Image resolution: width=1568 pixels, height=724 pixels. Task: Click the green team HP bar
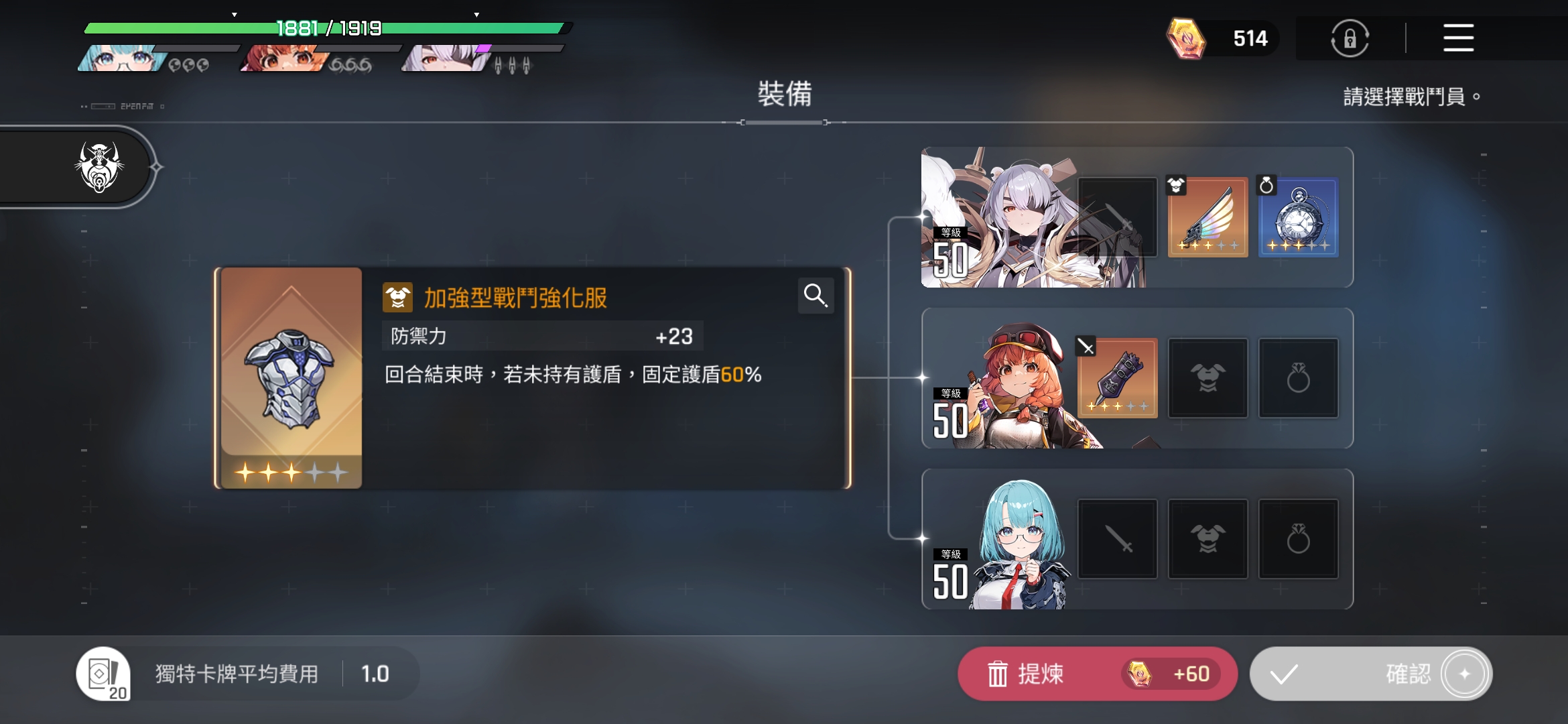tap(327, 28)
